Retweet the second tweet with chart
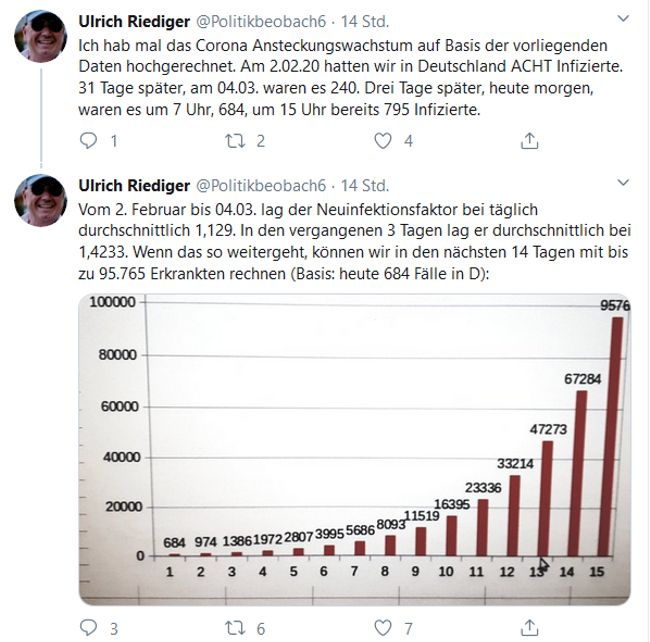Image resolution: width=650 pixels, height=642 pixels. coord(235,628)
